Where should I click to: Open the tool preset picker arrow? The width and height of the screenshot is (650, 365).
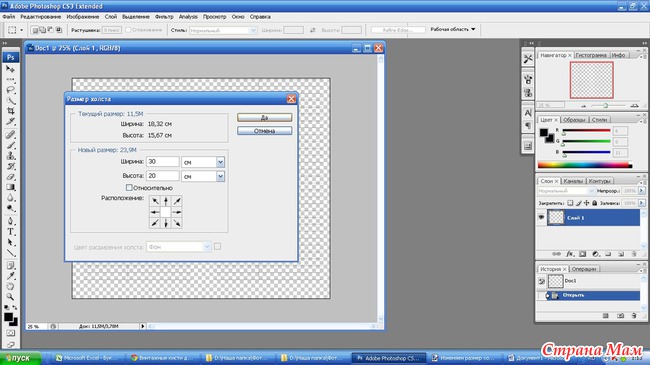coord(22,30)
